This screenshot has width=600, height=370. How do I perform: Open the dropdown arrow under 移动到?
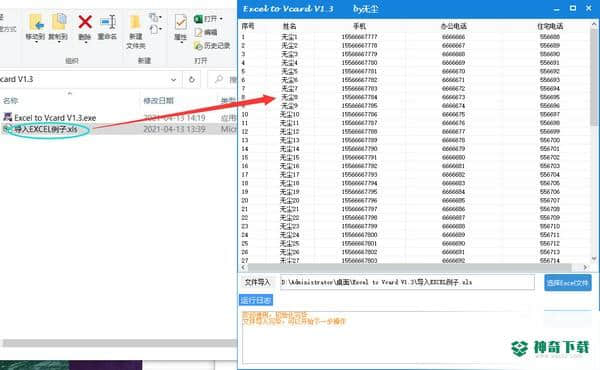pos(36,42)
